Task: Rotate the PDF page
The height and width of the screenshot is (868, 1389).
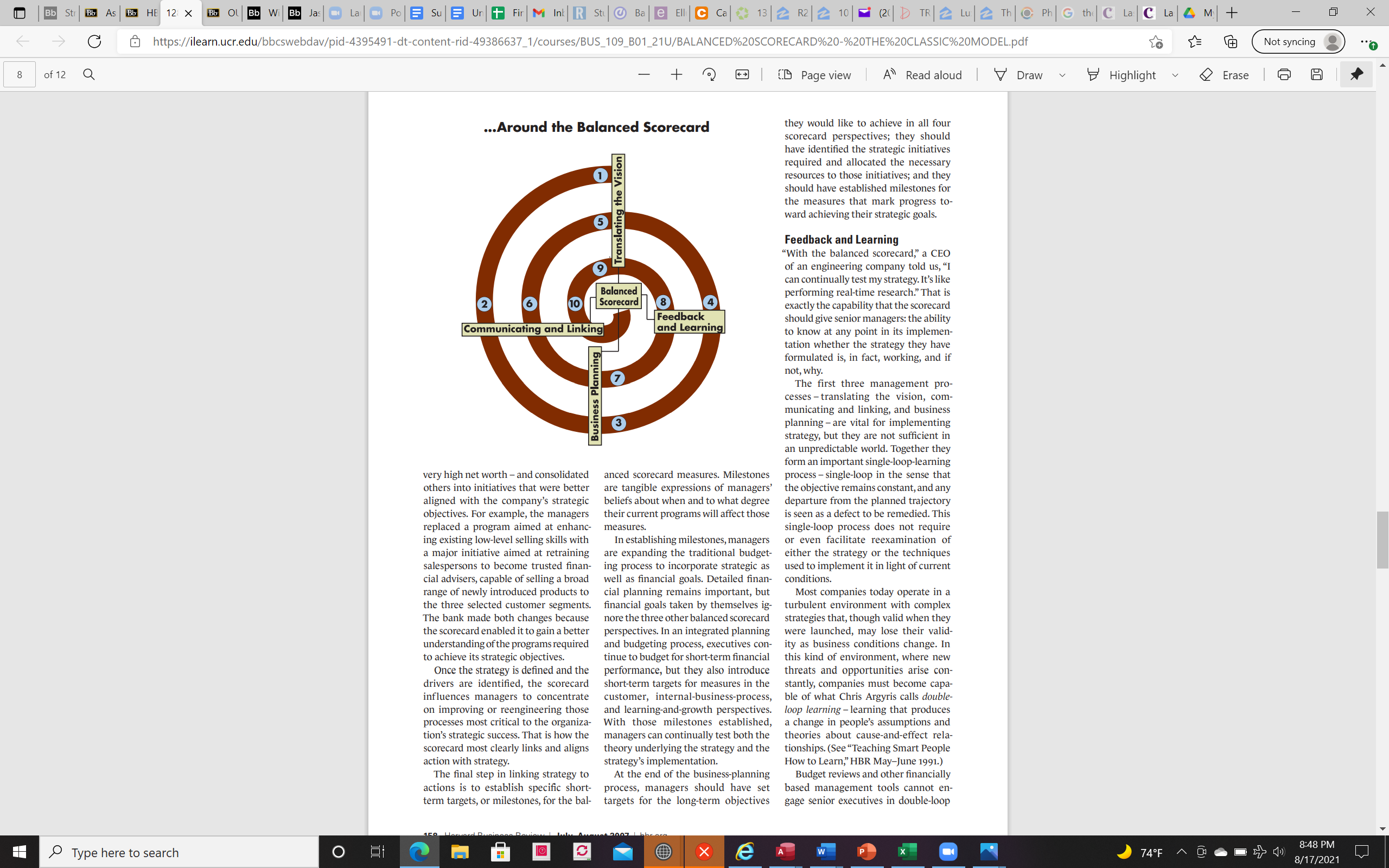Action: [x=709, y=75]
